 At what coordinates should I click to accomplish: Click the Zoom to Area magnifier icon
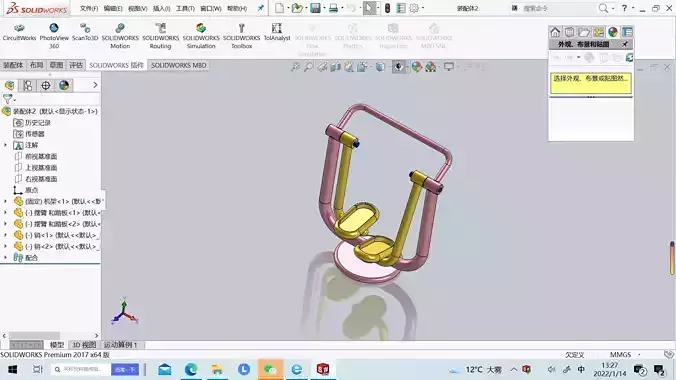pos(309,67)
